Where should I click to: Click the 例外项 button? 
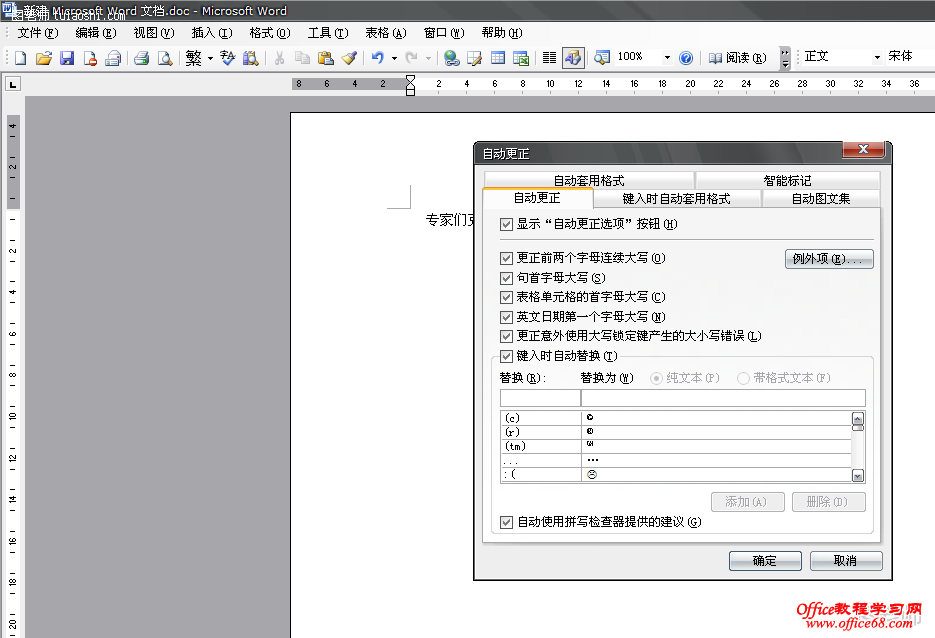pos(828,259)
